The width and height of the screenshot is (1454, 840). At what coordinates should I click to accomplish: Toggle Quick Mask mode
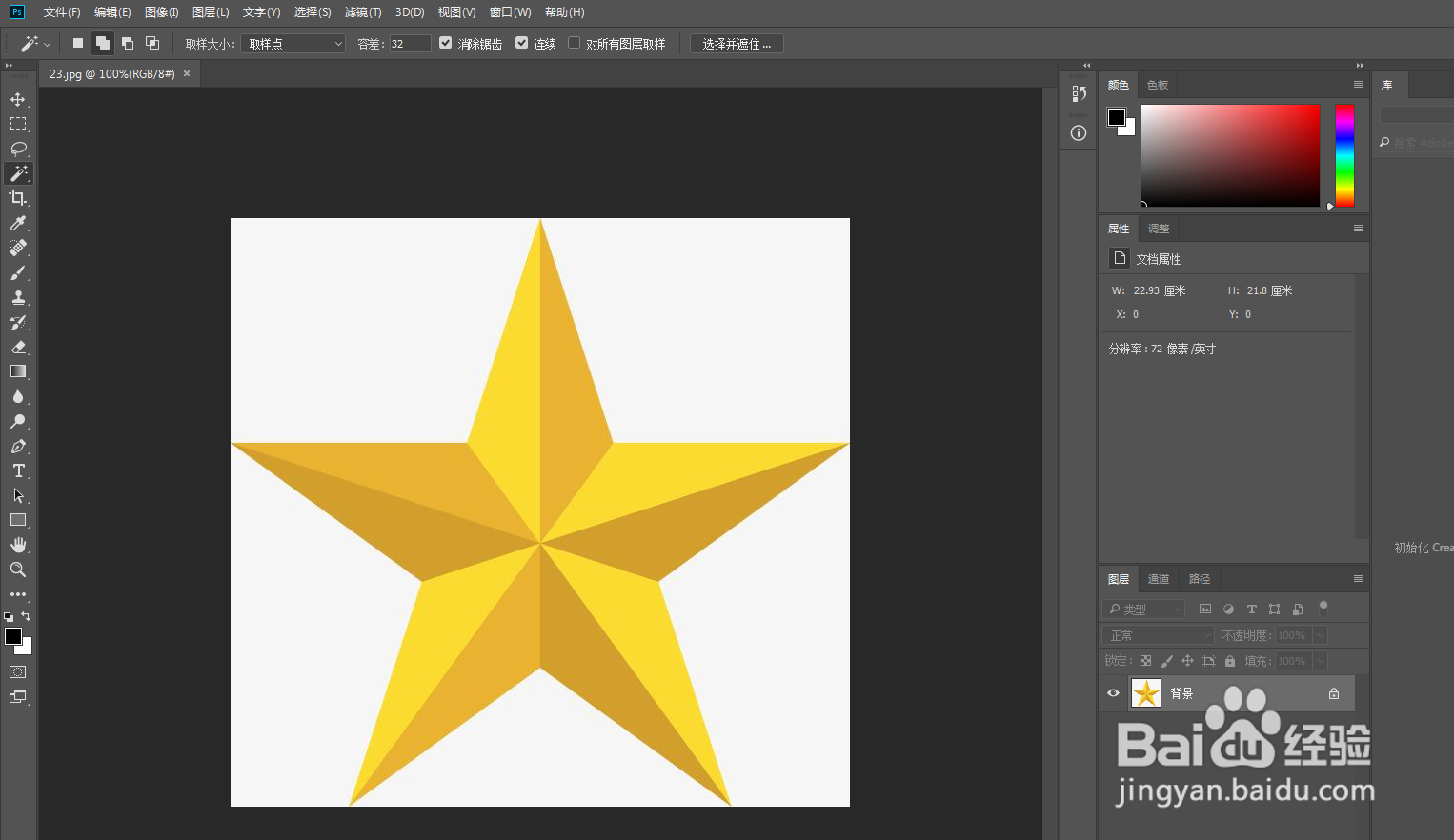click(18, 672)
